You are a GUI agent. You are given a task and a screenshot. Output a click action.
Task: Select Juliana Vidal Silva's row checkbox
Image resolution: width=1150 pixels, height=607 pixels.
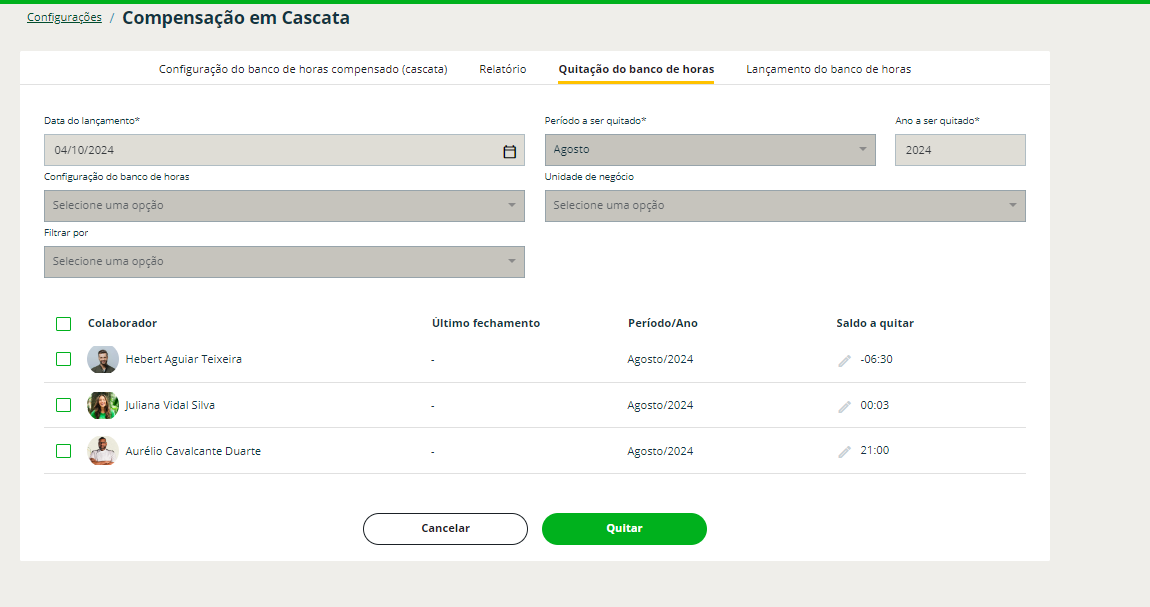point(64,405)
